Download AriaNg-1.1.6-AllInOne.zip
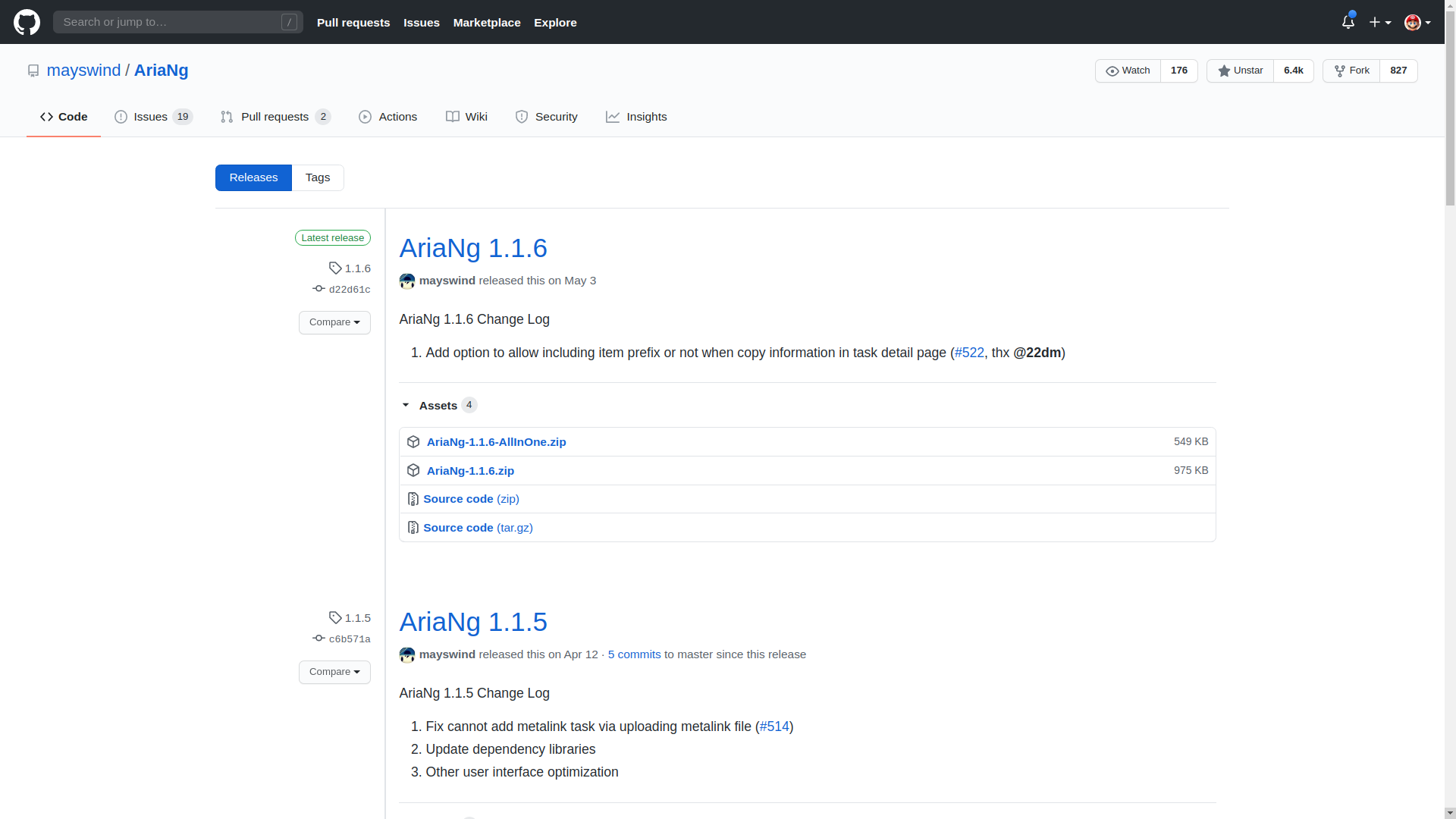The height and width of the screenshot is (819, 1456). (x=496, y=441)
